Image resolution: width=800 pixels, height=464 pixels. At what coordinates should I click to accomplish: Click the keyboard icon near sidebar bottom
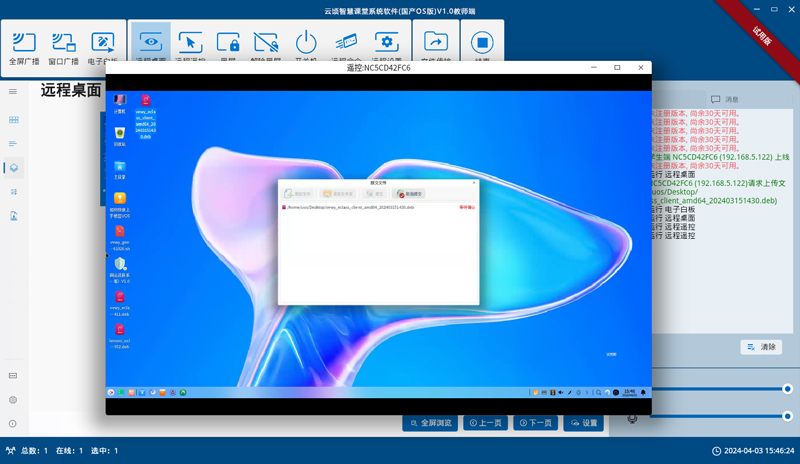[13, 376]
